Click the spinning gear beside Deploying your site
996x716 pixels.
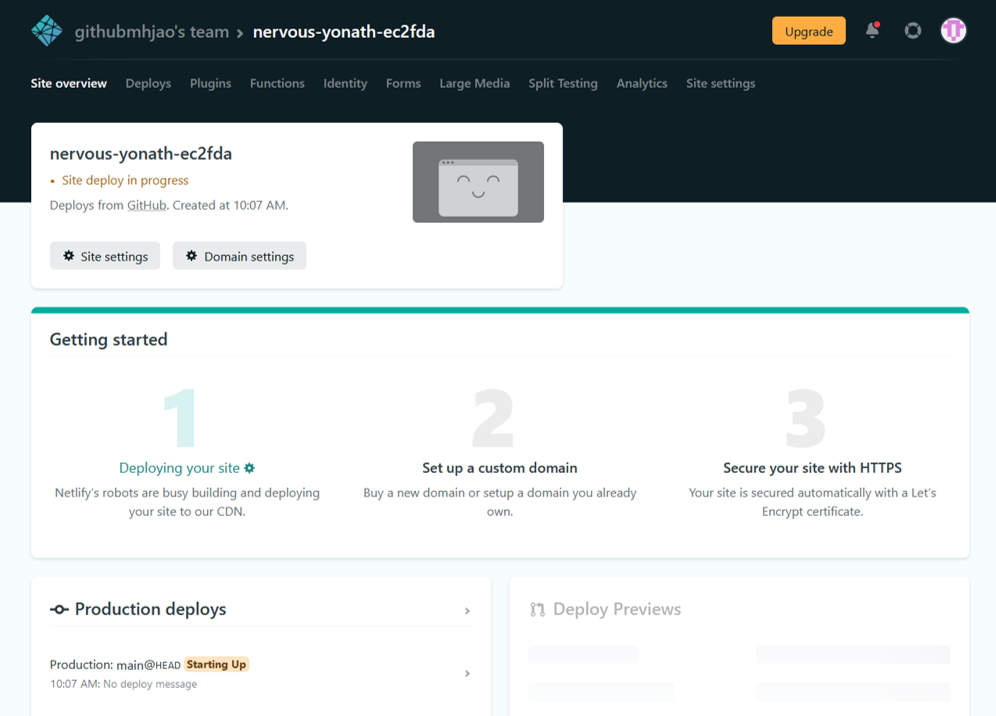point(250,468)
